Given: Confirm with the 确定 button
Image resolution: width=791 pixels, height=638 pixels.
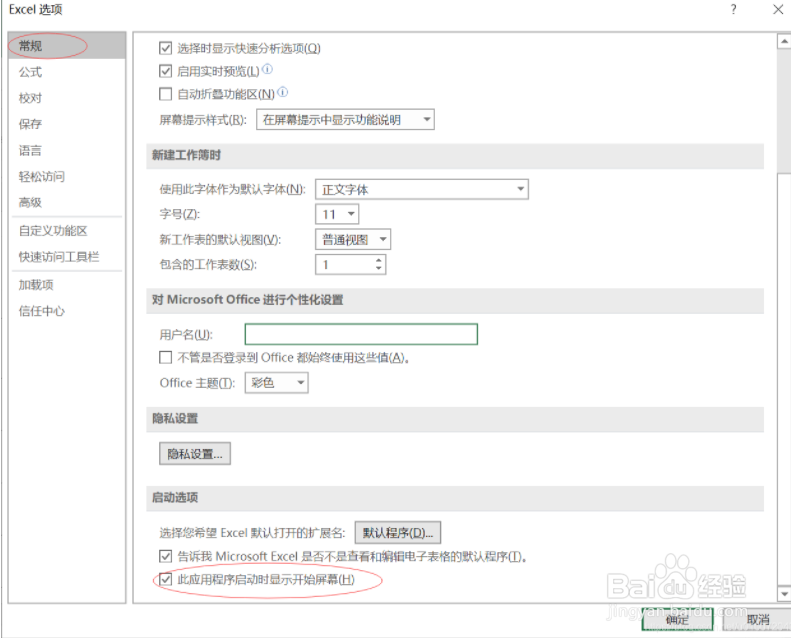Looking at the screenshot, I should click(677, 619).
